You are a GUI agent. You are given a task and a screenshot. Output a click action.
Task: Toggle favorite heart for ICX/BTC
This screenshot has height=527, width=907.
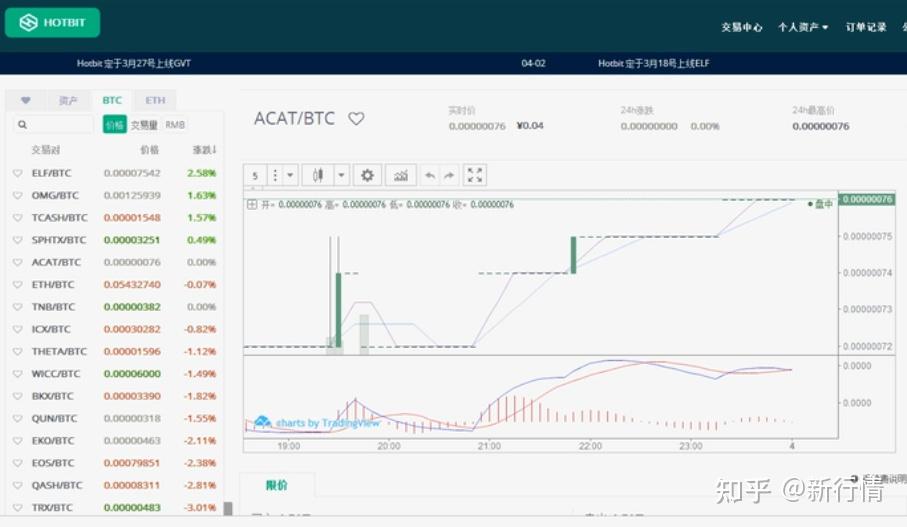(17, 329)
